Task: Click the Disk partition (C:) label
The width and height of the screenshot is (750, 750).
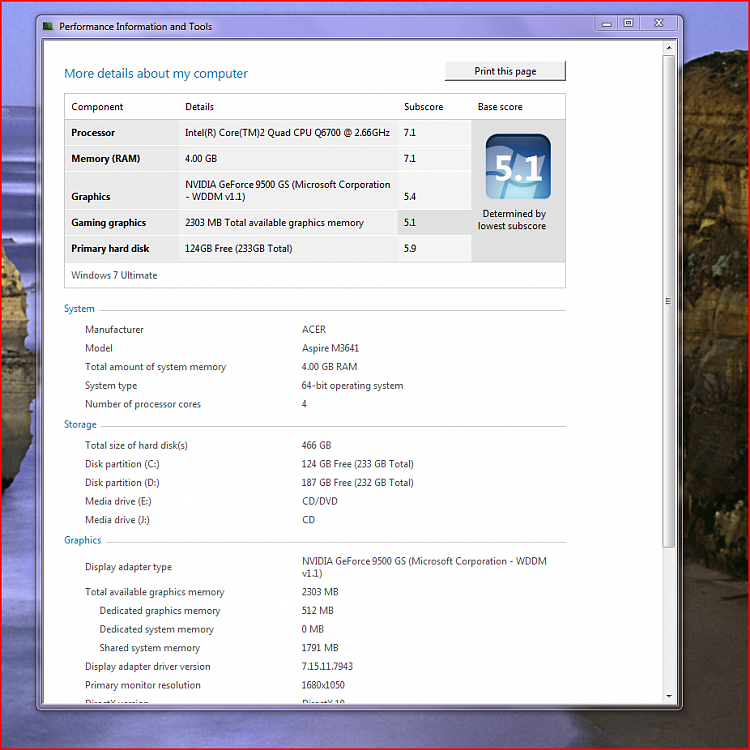Action: click(x=122, y=464)
